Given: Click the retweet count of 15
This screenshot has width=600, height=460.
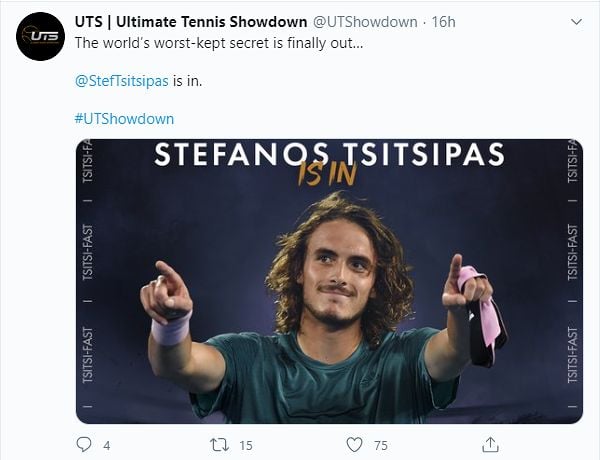Looking at the screenshot, I should point(244,445).
